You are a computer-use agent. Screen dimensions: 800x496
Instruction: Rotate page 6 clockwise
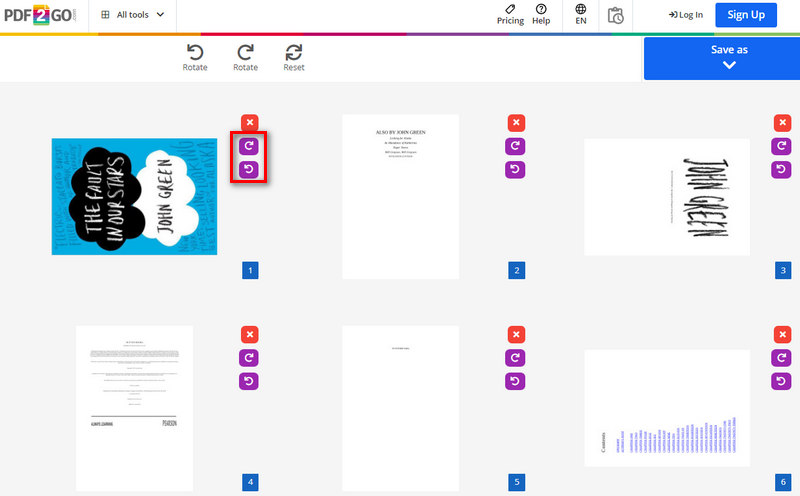click(782, 358)
